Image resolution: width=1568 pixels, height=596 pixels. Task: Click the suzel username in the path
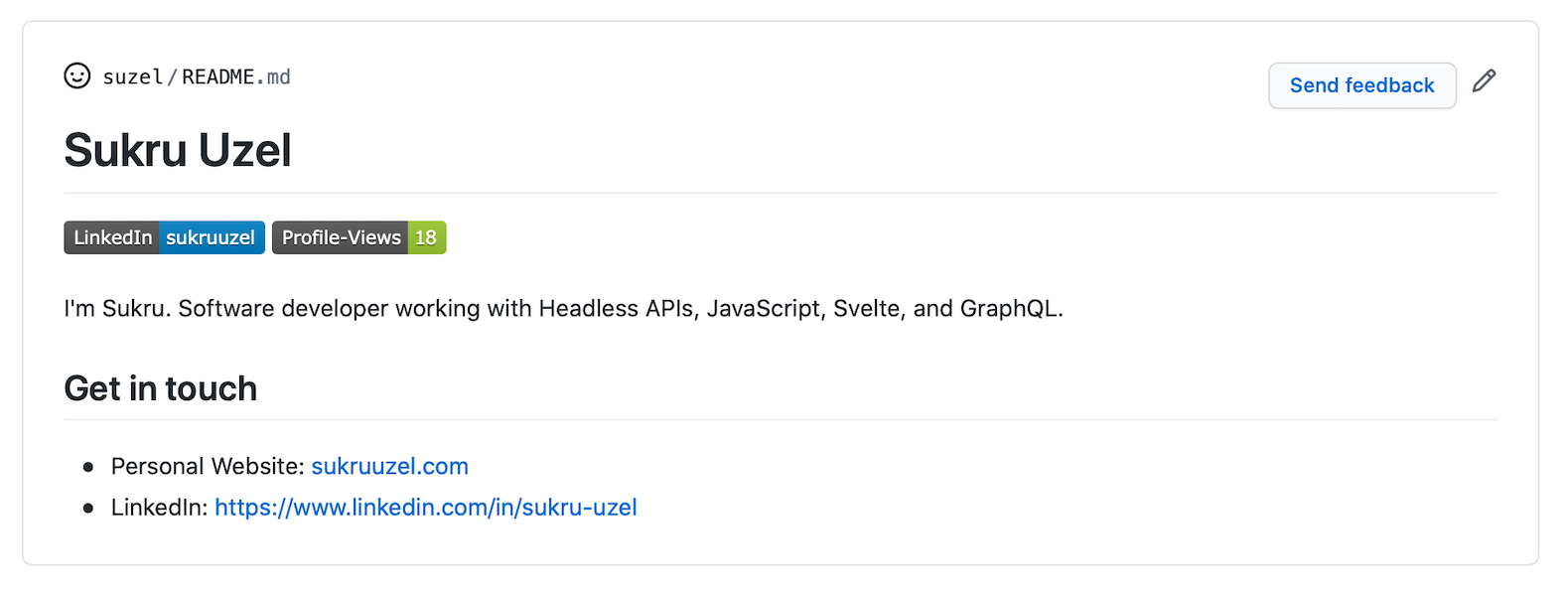(x=132, y=77)
